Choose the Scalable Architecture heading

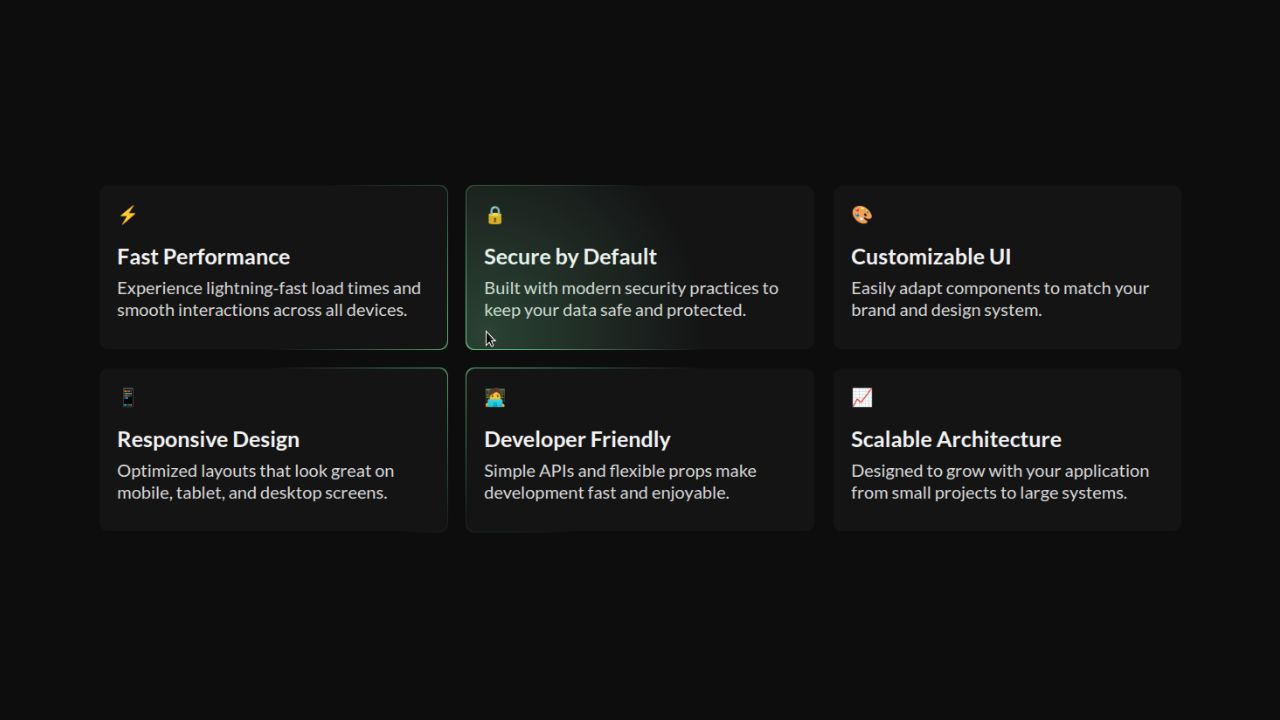point(955,440)
